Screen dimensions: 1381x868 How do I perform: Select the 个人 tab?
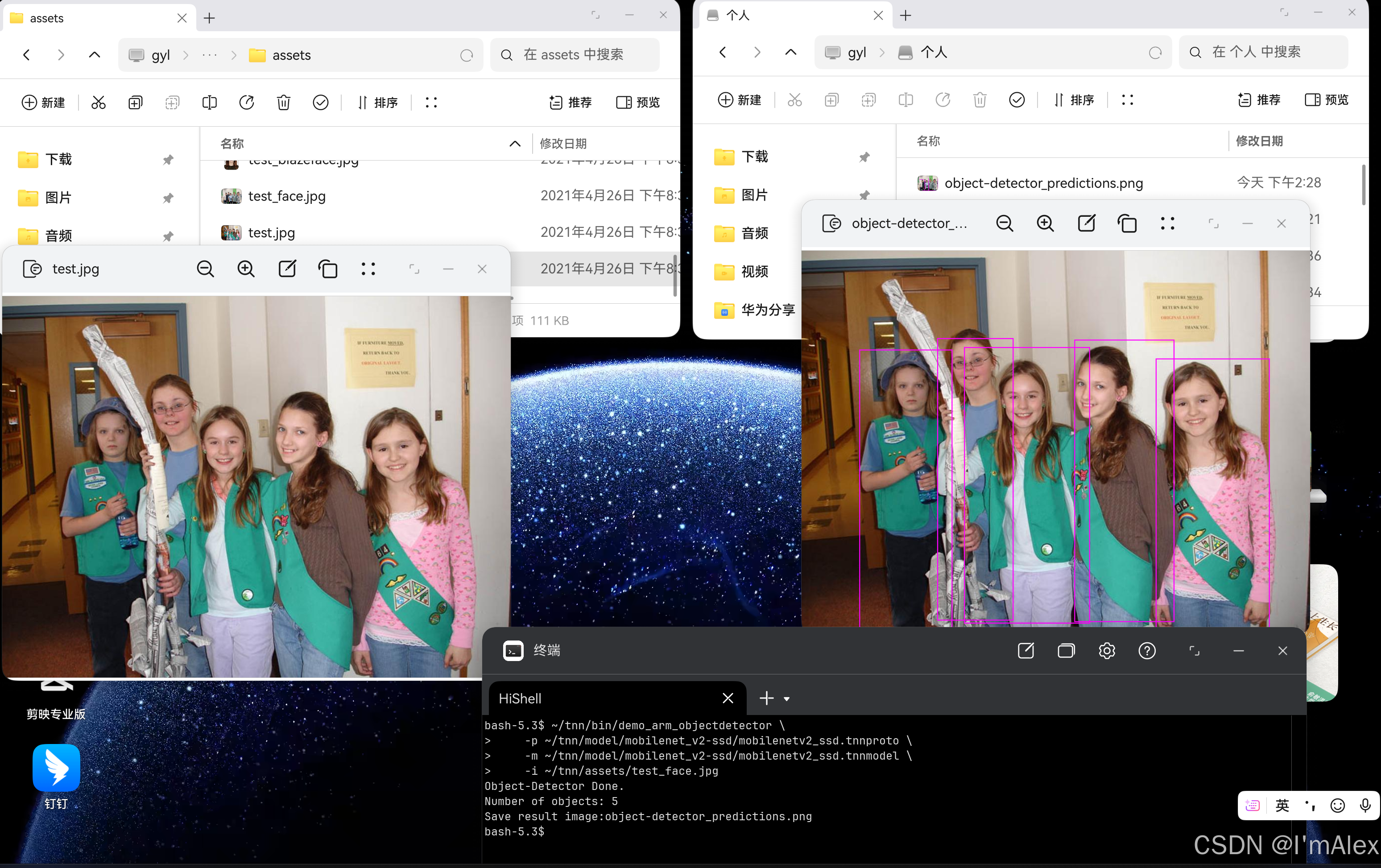[796, 16]
